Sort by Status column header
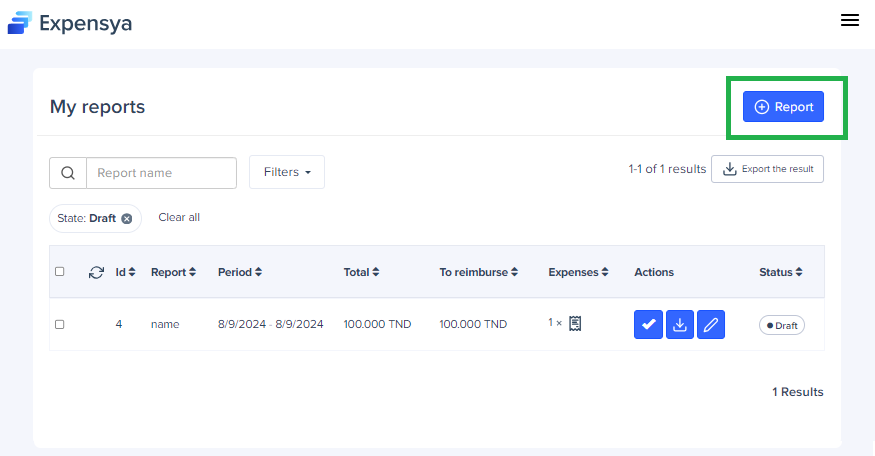 (x=780, y=272)
